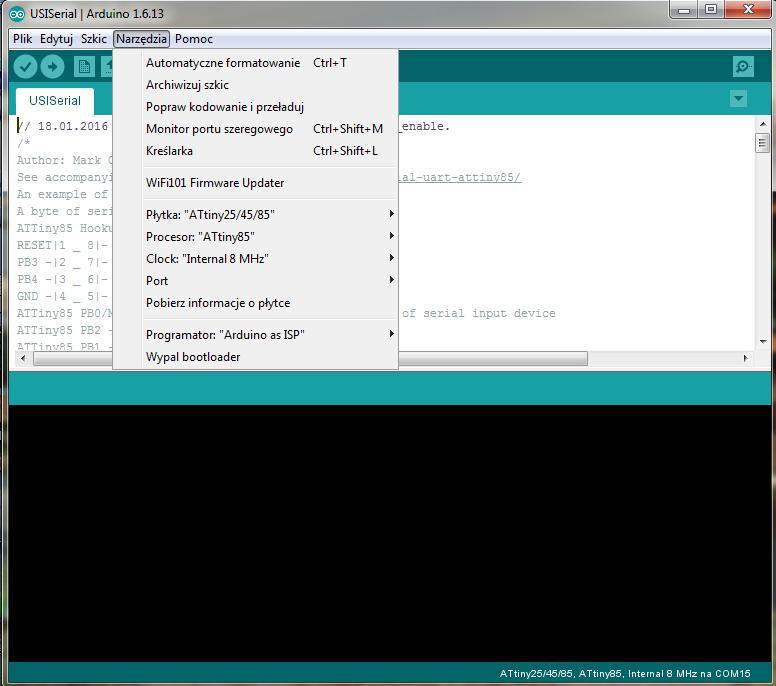This screenshot has width=776, height=686.
Task: Open the Plik menu
Action: click(x=22, y=39)
